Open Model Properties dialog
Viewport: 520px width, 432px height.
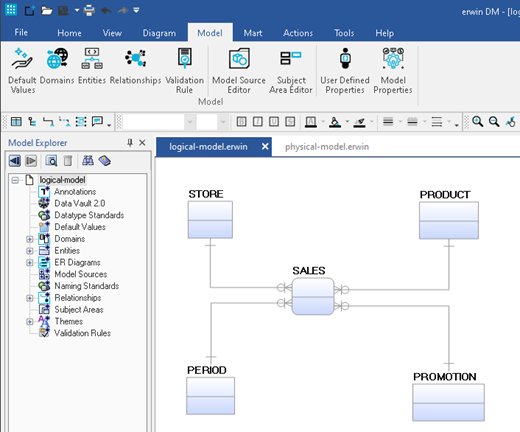click(x=393, y=71)
